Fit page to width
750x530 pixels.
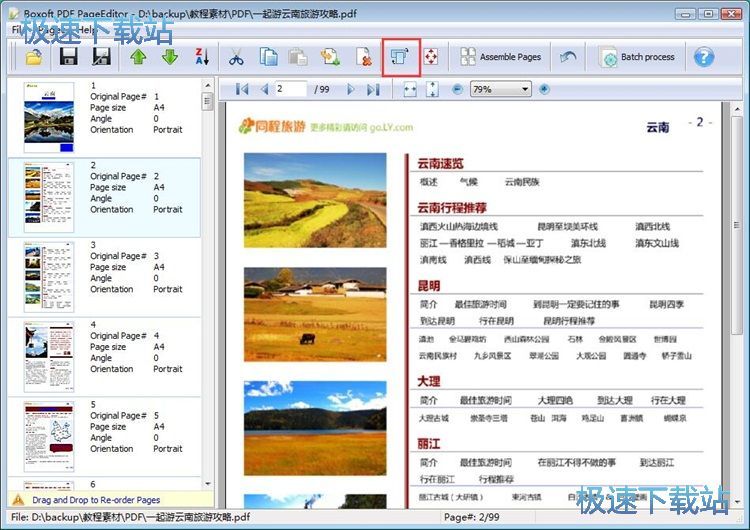coord(410,89)
